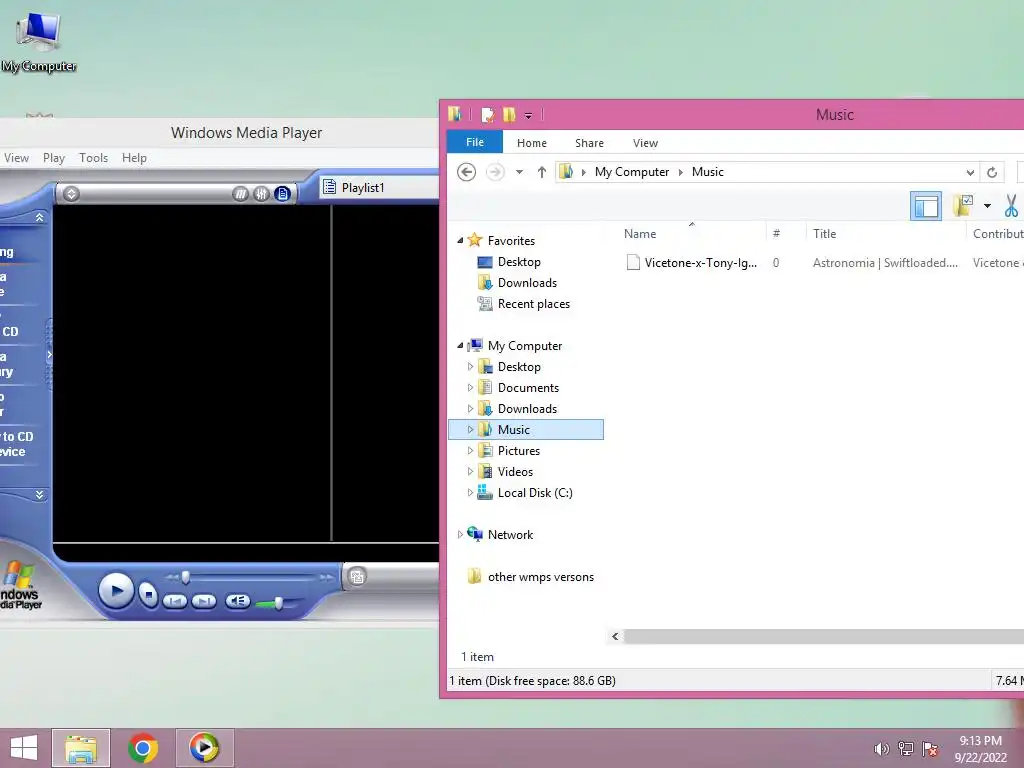The image size is (1024, 768).
Task: Switch to the View ribbon tab in Explorer
Action: (x=645, y=143)
